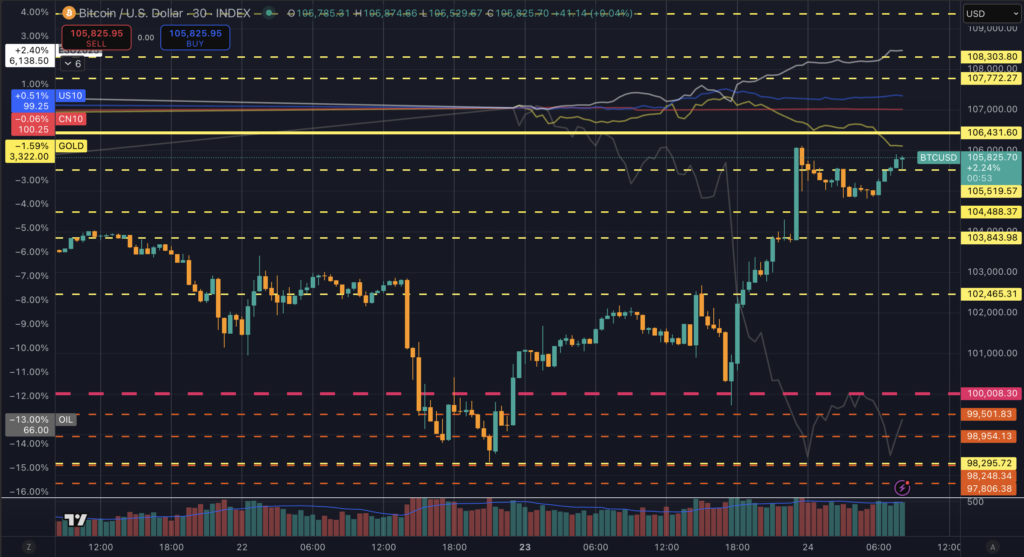This screenshot has width=1024, height=557.
Task: Click the 106,431.60 horizontal line price tag
Action: (990, 132)
